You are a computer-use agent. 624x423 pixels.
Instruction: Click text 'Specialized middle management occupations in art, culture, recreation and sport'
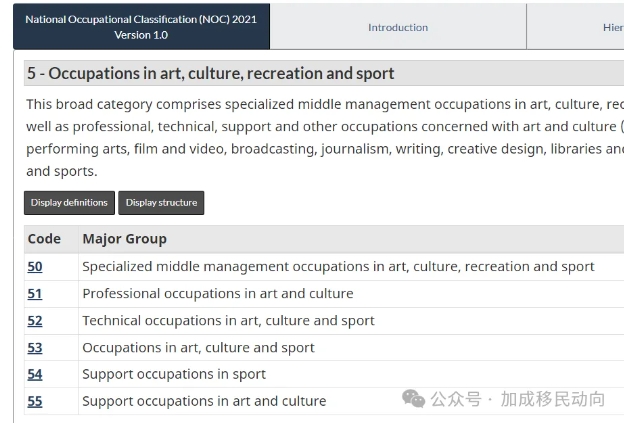[x=338, y=267]
